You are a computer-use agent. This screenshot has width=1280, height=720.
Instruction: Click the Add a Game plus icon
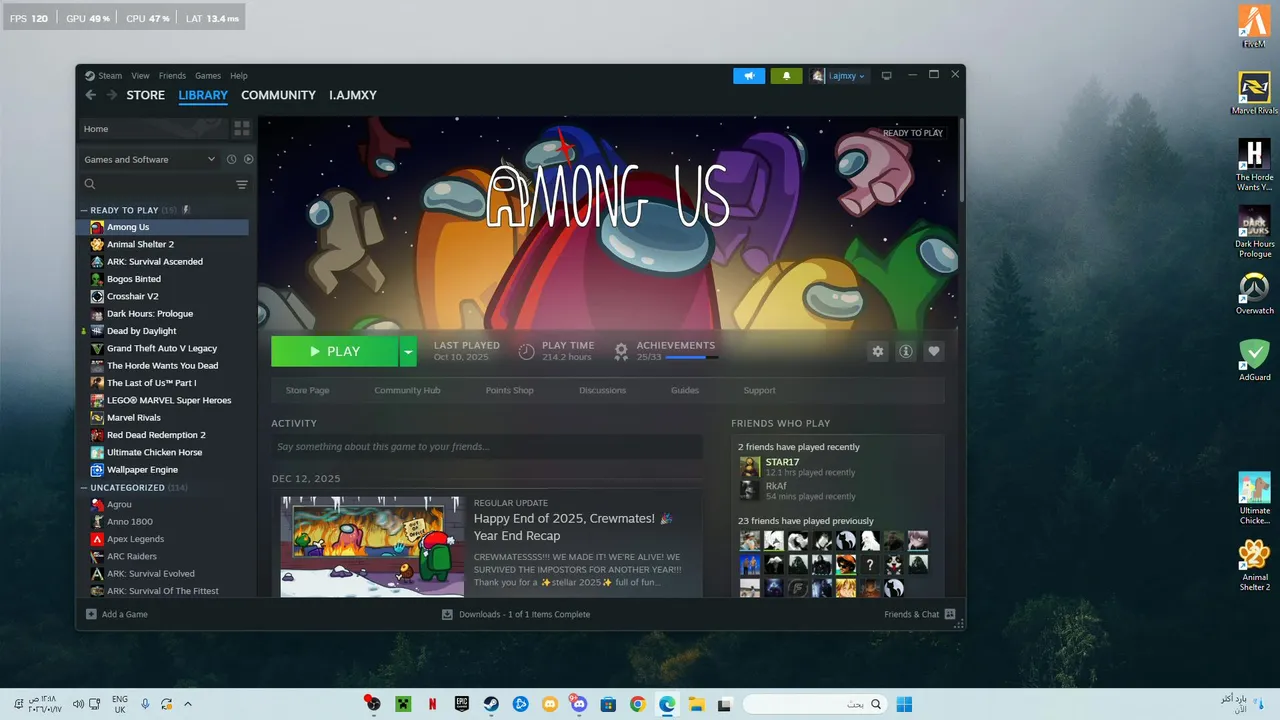(x=91, y=614)
